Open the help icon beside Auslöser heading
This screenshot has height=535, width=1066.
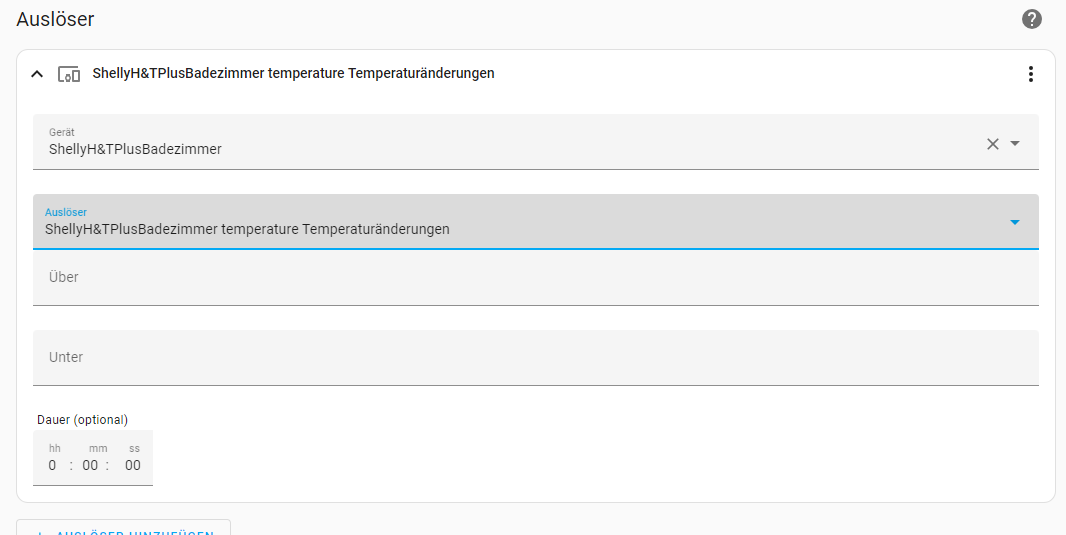click(x=1032, y=19)
